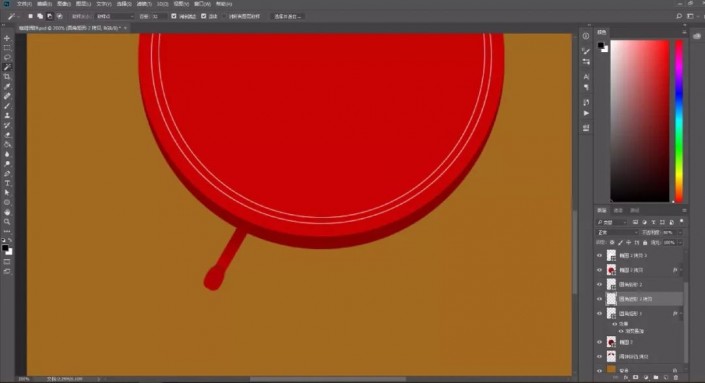Select the Zoom tool

(7, 222)
